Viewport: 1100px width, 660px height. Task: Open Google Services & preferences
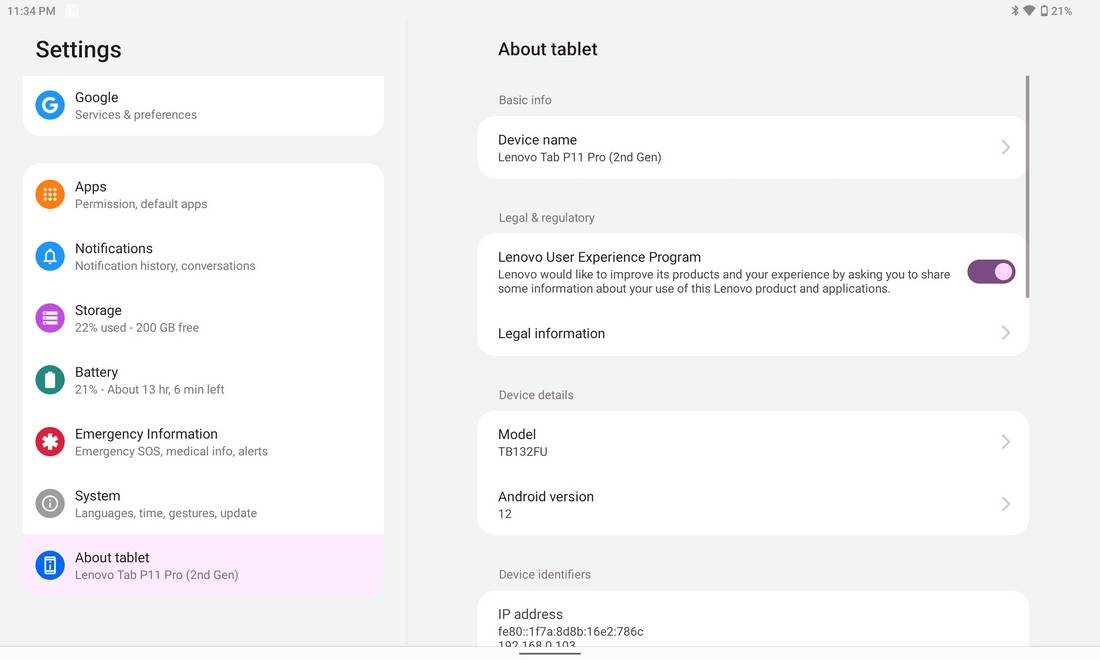203,105
